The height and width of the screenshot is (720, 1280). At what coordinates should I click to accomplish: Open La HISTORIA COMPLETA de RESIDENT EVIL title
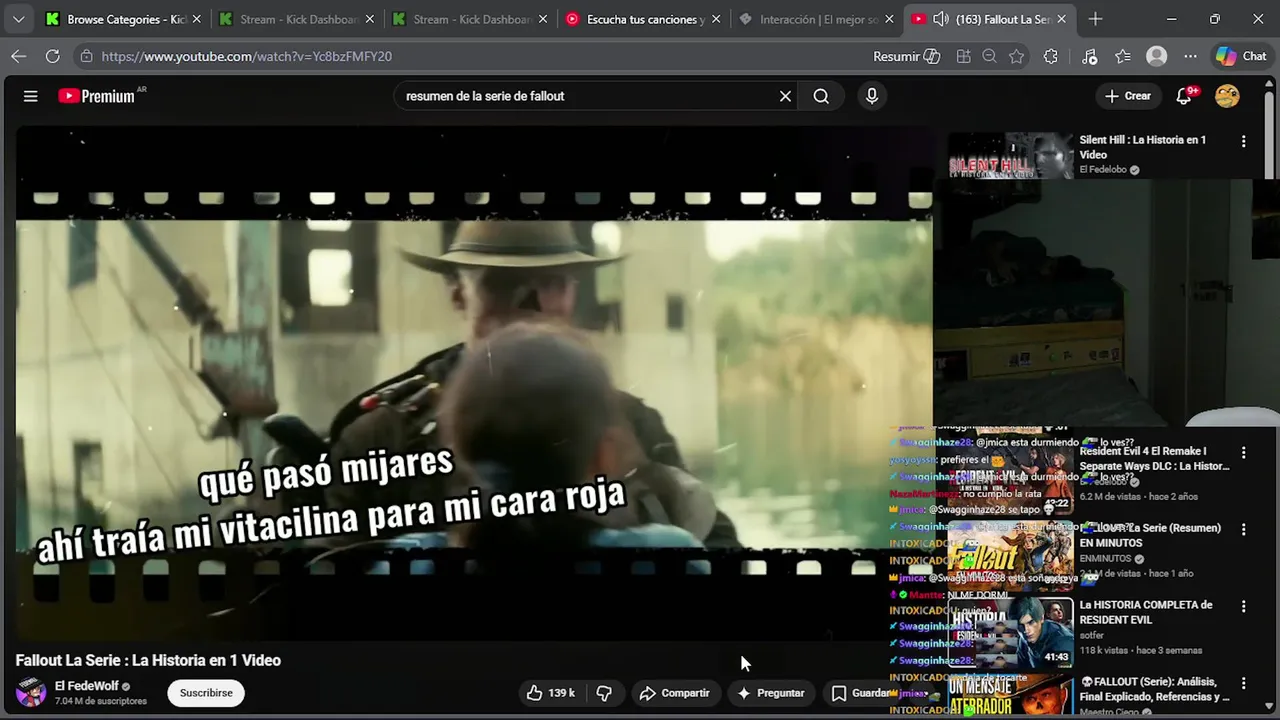point(1146,612)
